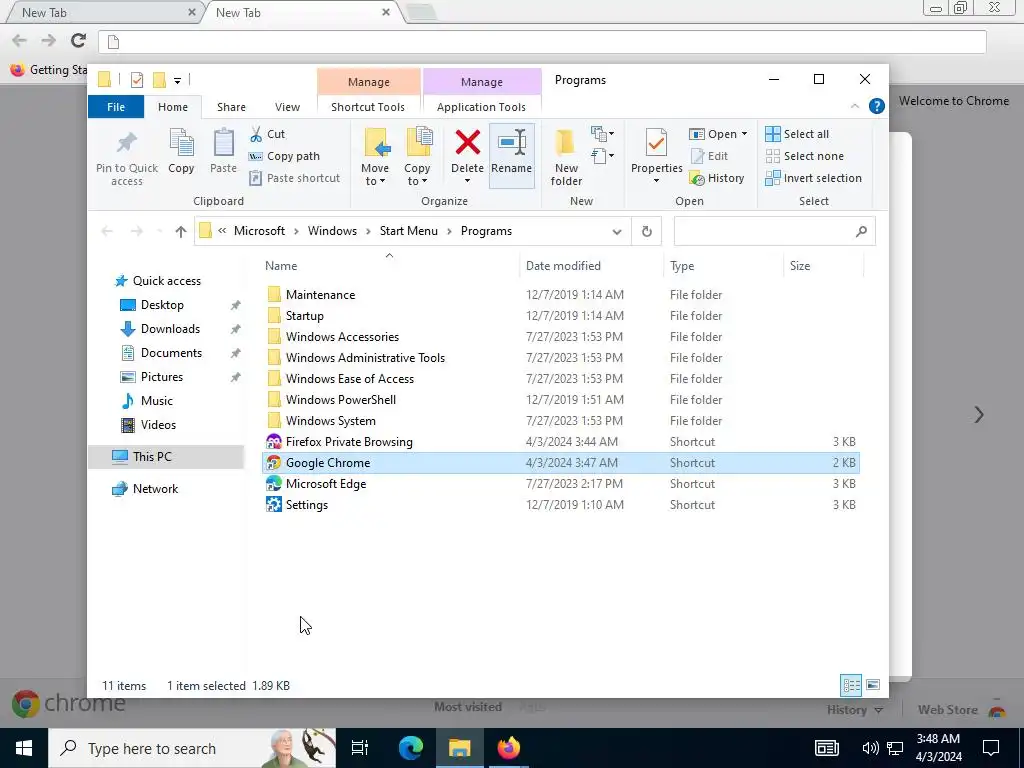Viewport: 1024px width, 768px height.
Task: Click the Start Menu breadcrumb
Action: (x=409, y=231)
